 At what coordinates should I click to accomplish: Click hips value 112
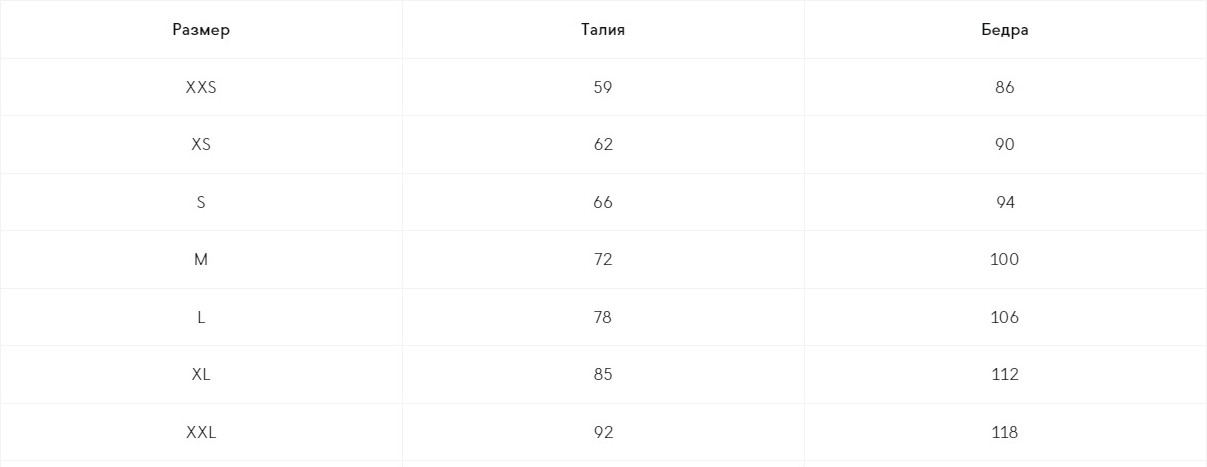1005,375
